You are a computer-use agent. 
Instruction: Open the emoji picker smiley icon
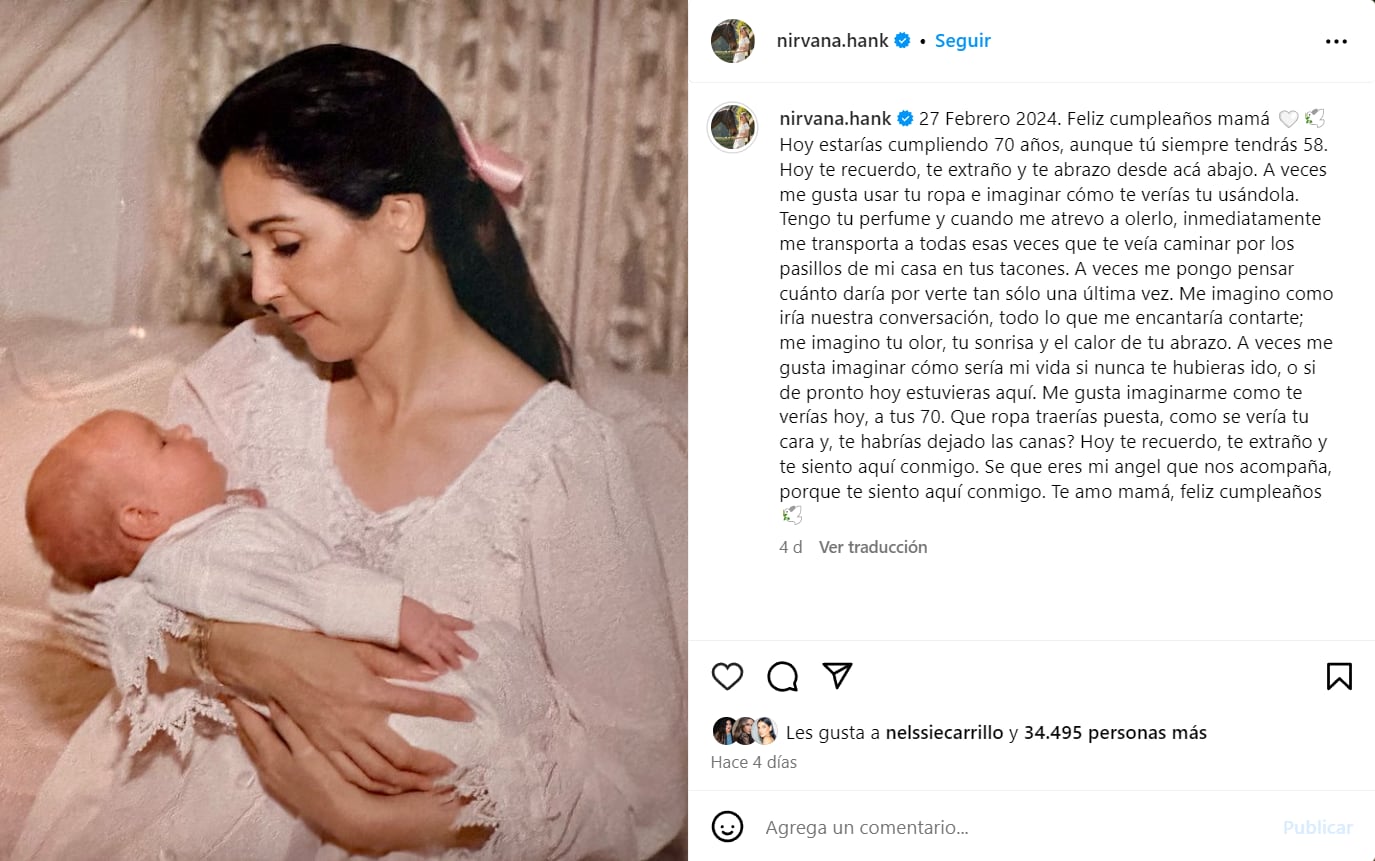pyautogui.click(x=727, y=827)
